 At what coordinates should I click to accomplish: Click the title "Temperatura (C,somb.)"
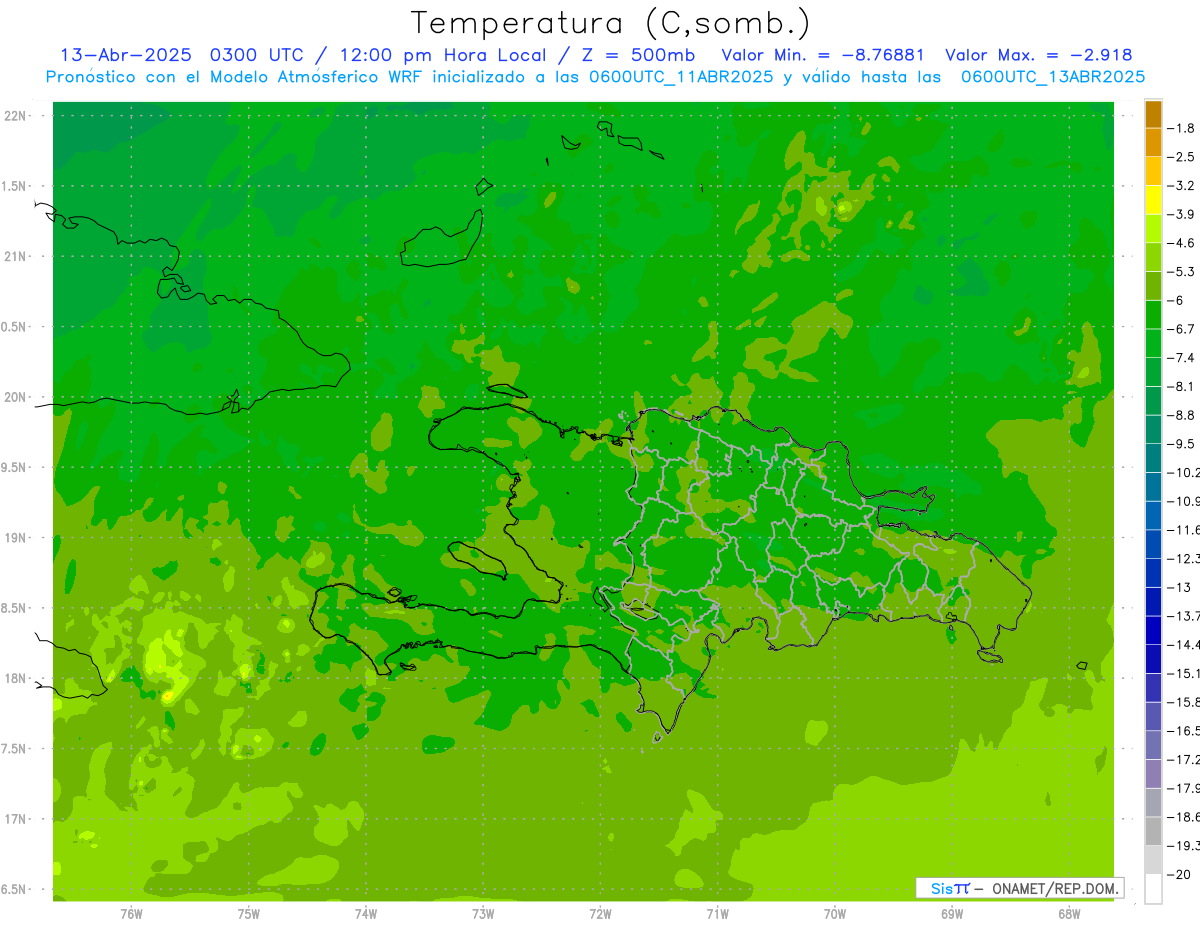(611, 23)
